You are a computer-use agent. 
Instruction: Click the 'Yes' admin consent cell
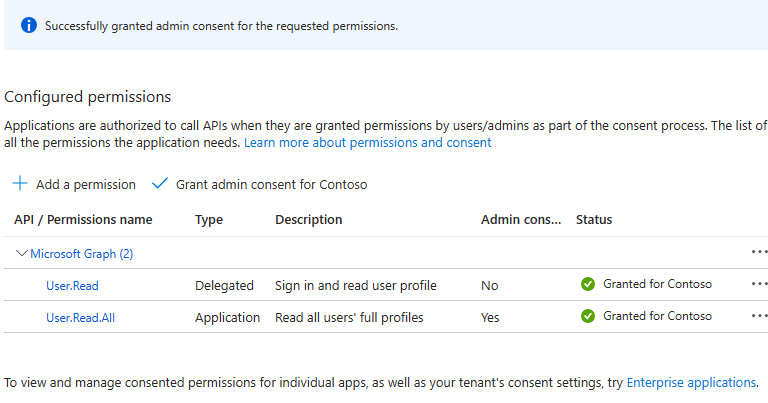coord(490,318)
